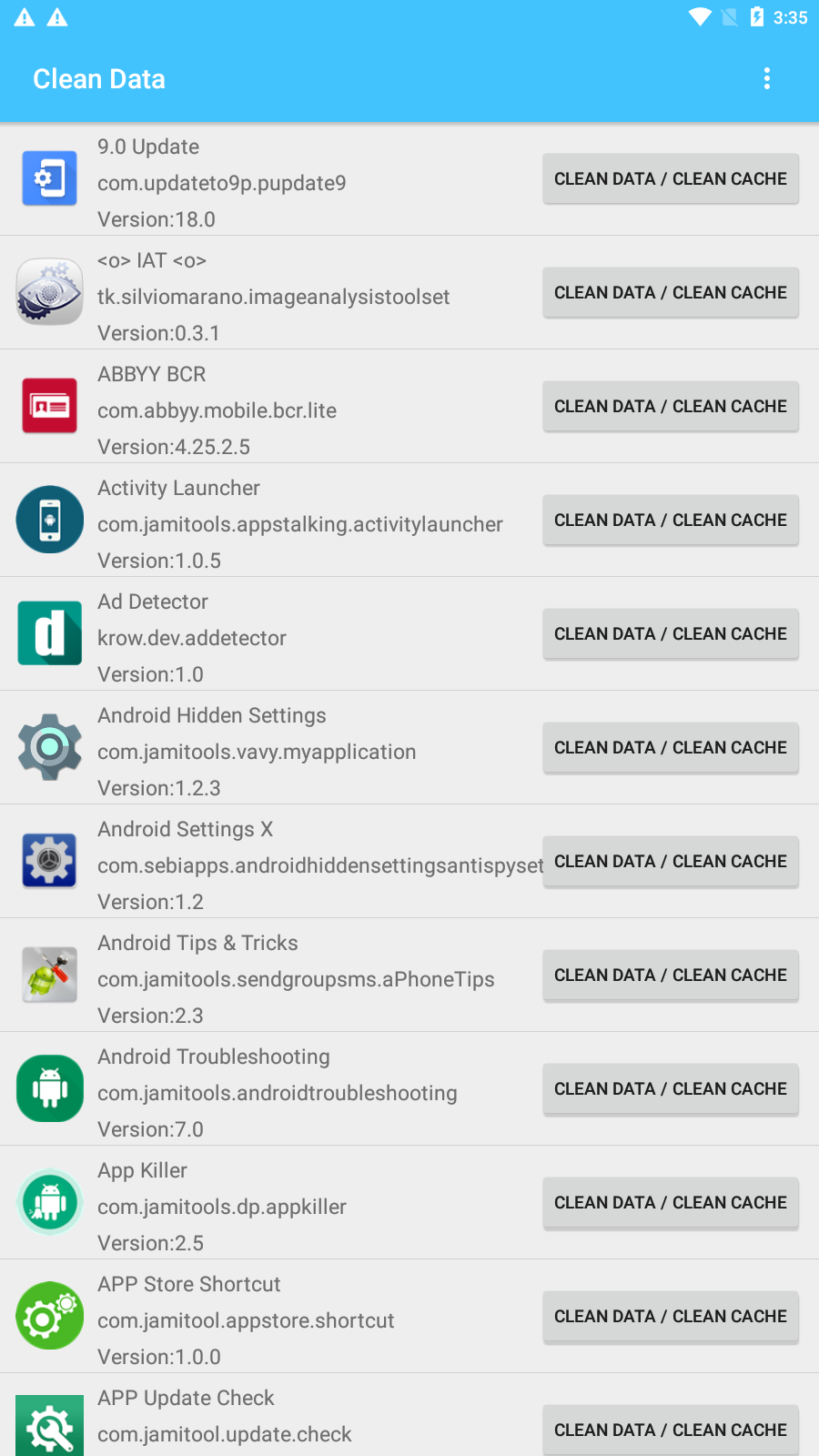Tap the first warning triangle in status bar
This screenshot has height=1456, width=819.
tap(25, 17)
